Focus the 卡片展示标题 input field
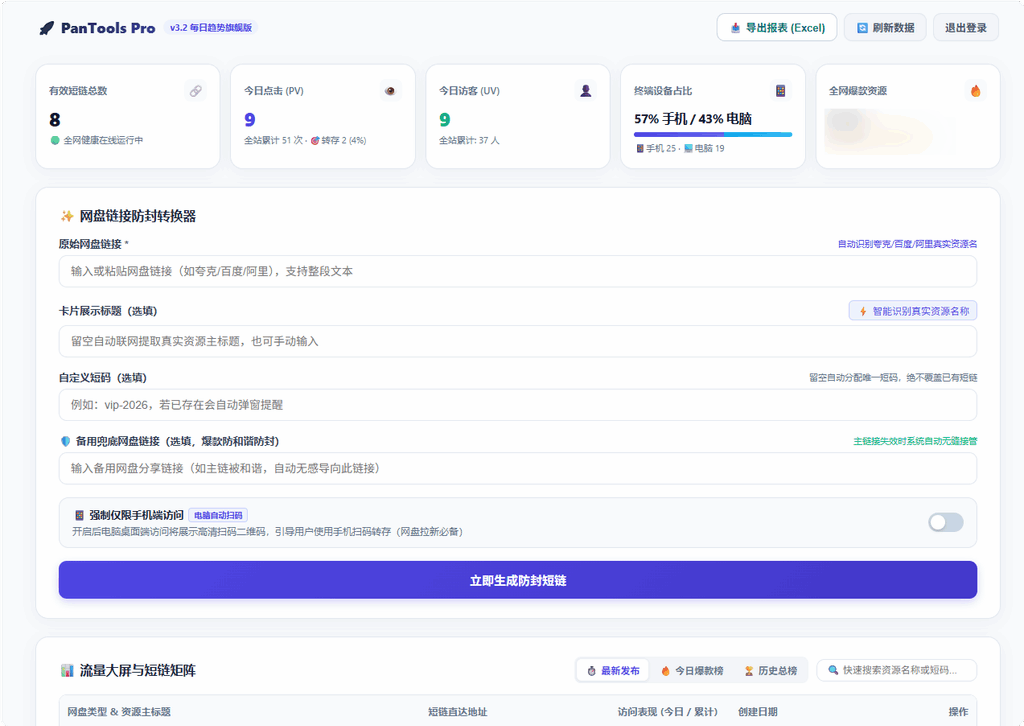Screen dimensions: 1024x726 (518, 341)
